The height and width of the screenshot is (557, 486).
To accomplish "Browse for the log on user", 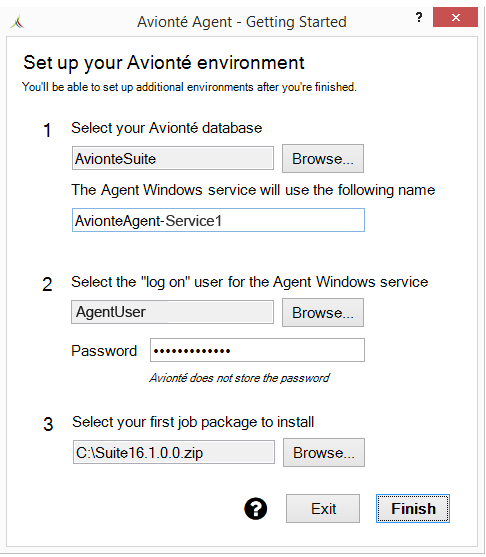I will (323, 313).
